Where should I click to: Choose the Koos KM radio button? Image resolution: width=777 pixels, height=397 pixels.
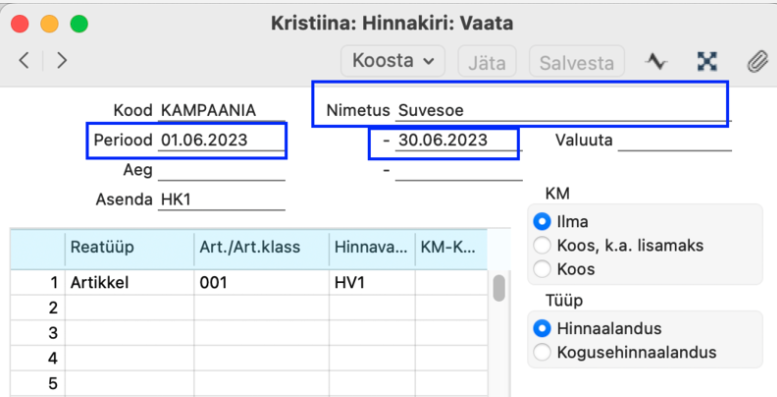542,269
